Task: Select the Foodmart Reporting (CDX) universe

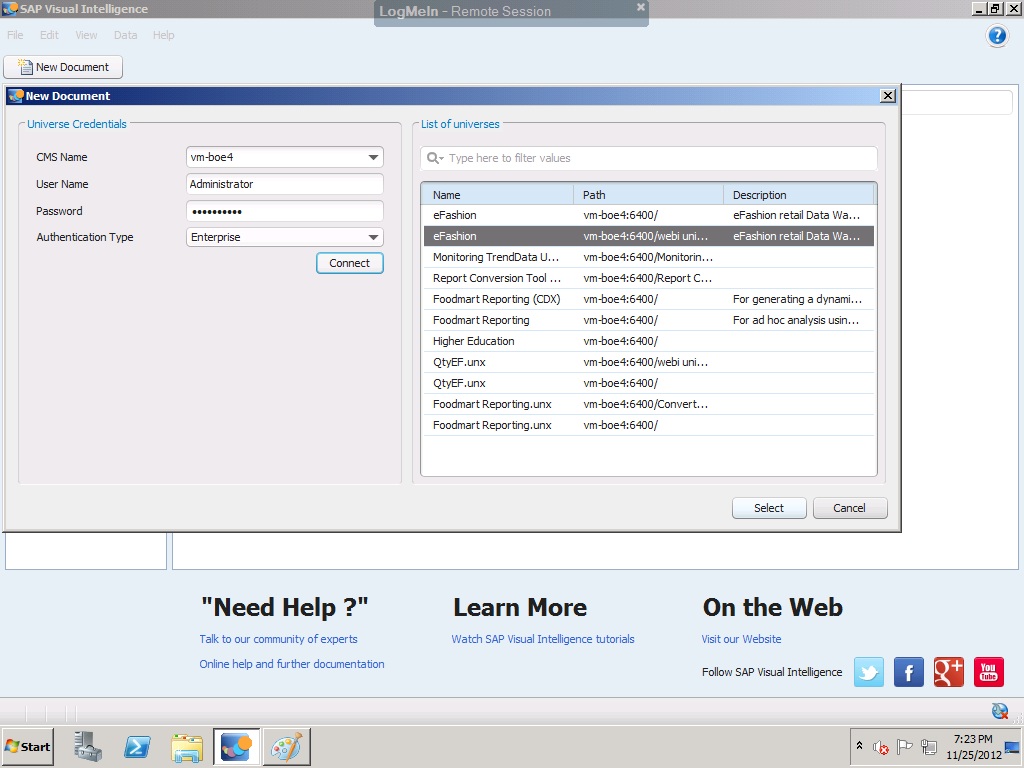Action: [x=648, y=299]
